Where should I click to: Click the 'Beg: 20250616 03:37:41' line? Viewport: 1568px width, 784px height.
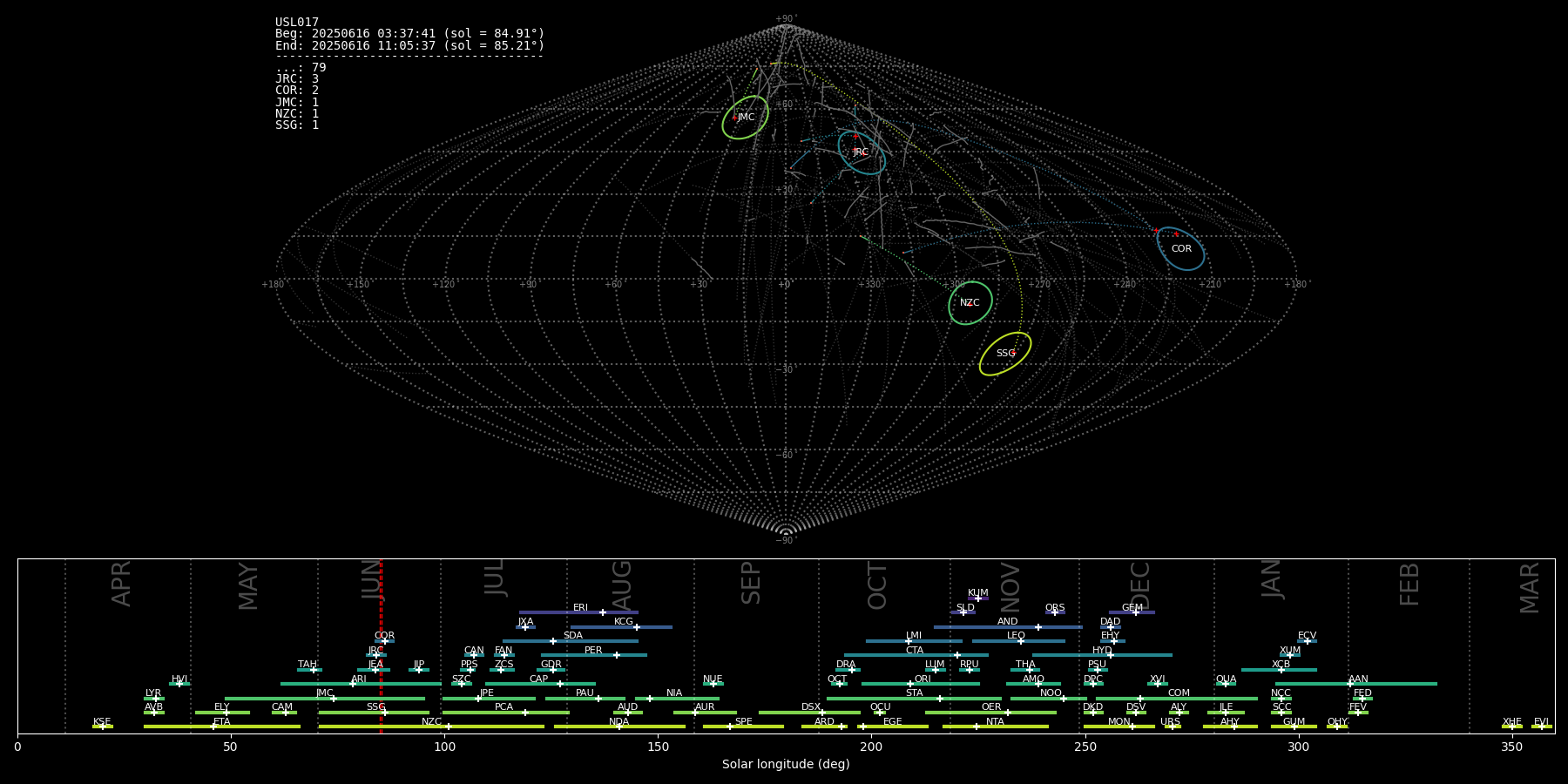pyautogui.click(x=409, y=34)
